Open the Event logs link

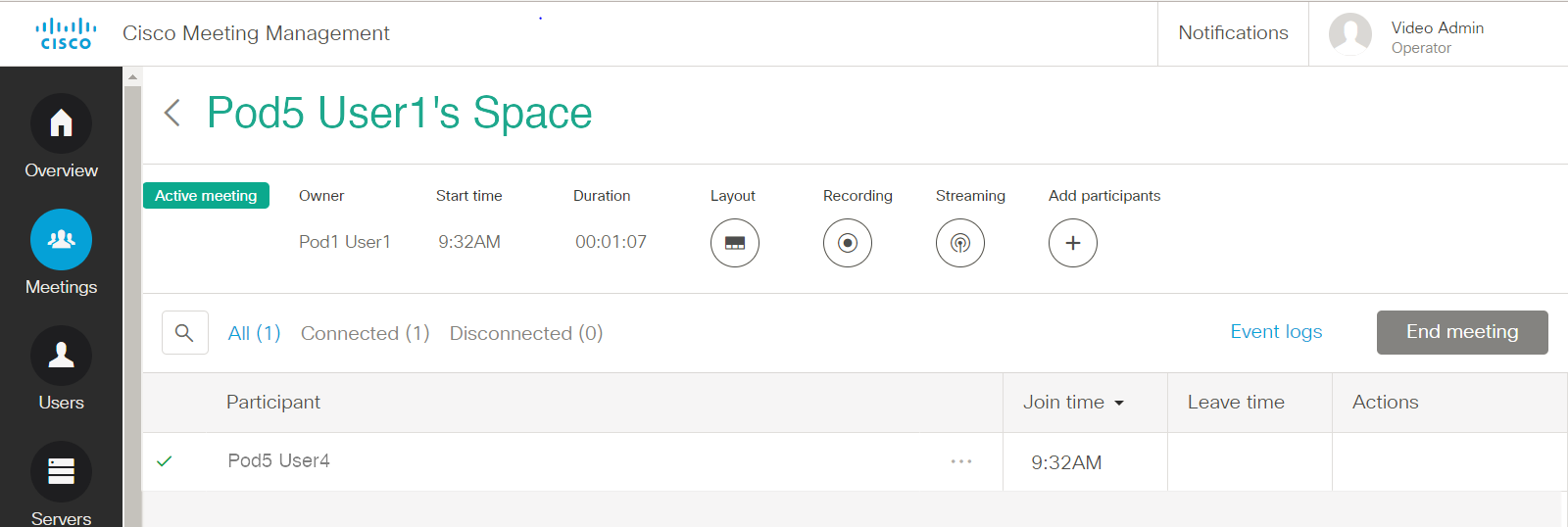1276,332
